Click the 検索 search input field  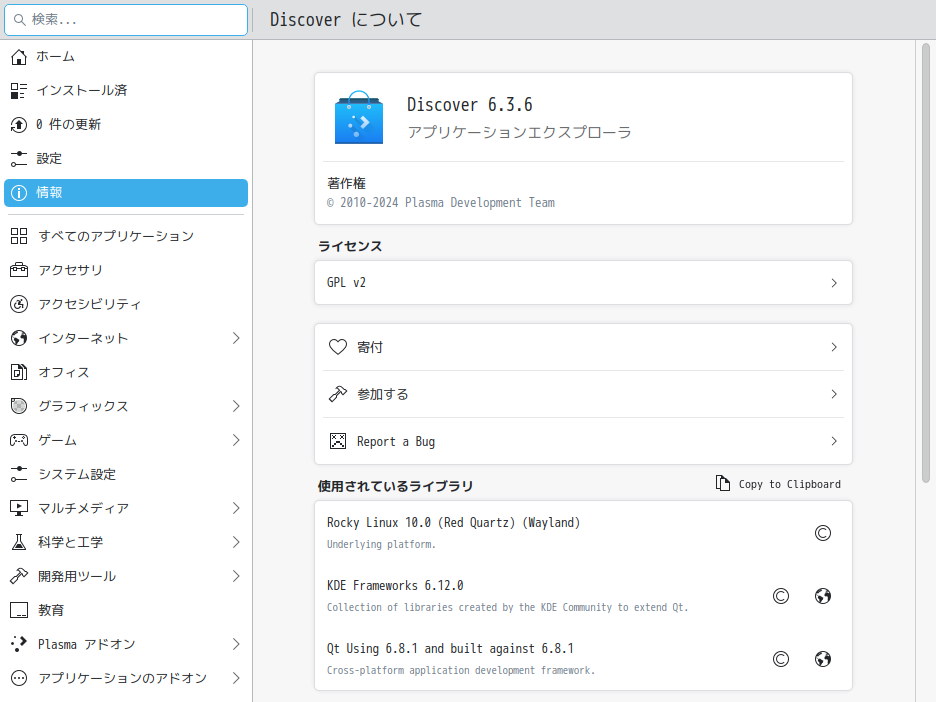click(x=126, y=19)
